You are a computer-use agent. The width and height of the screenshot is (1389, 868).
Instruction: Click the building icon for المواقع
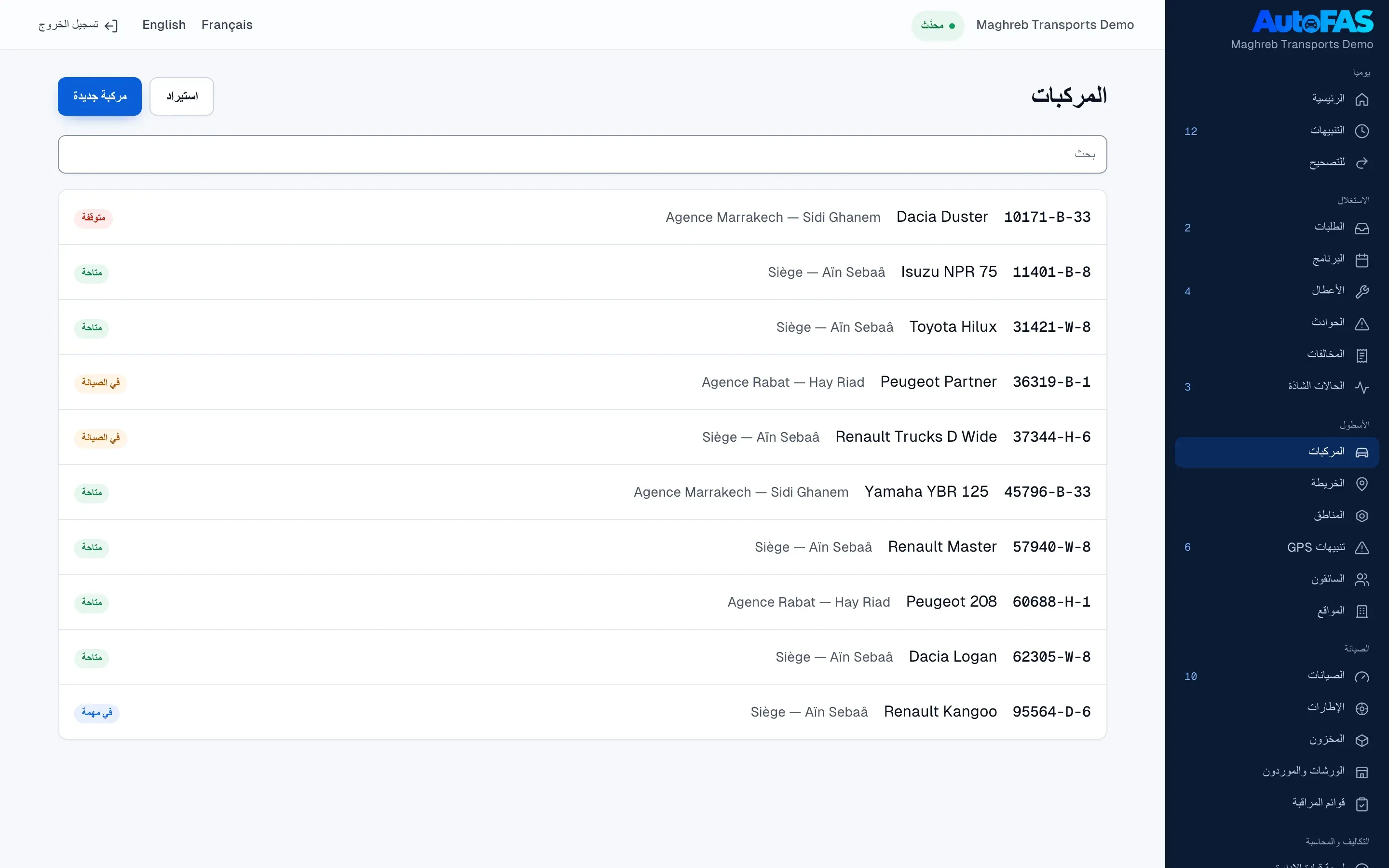click(1362, 611)
